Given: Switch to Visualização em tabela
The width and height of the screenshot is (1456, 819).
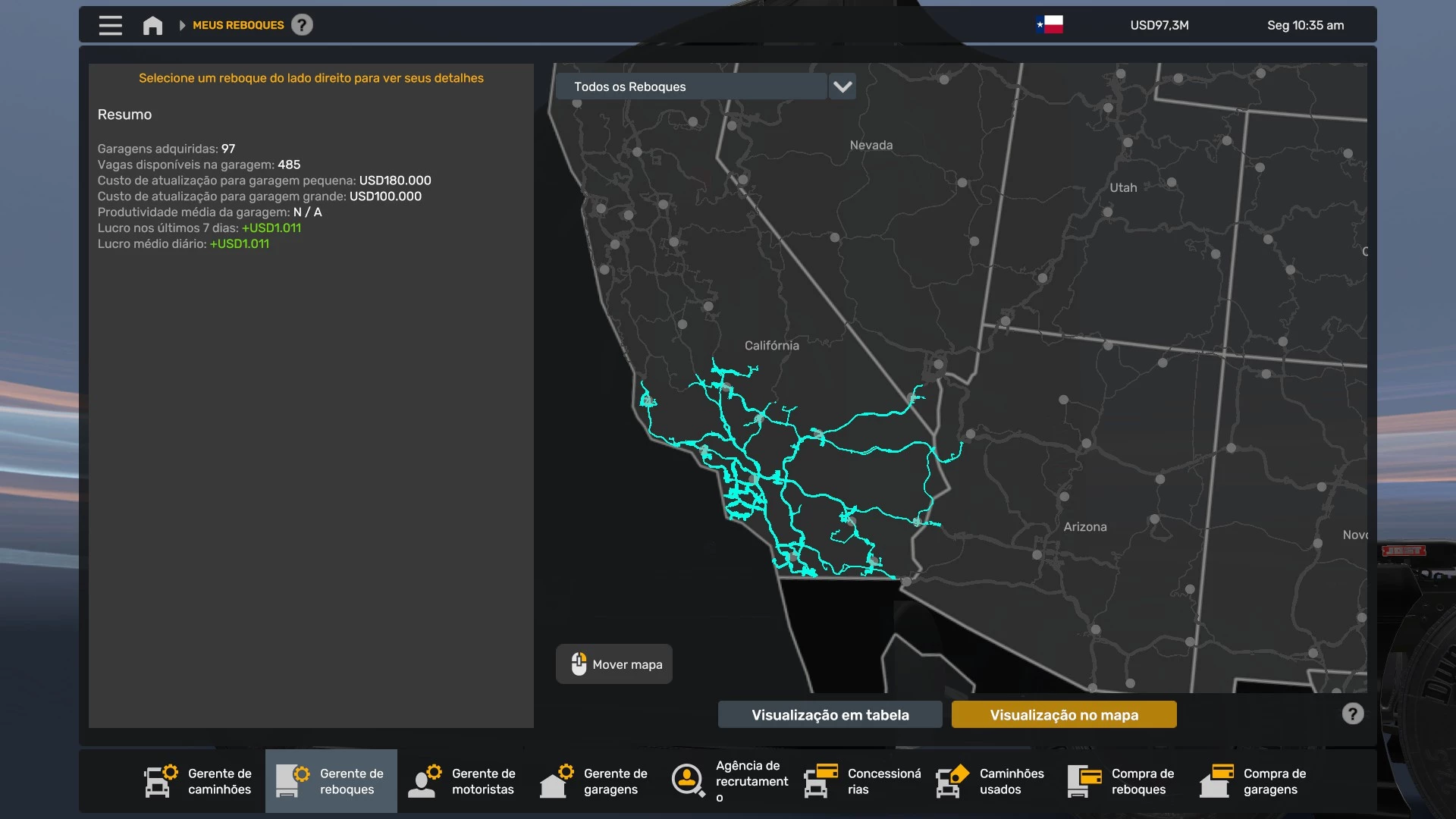Looking at the screenshot, I should 830,715.
